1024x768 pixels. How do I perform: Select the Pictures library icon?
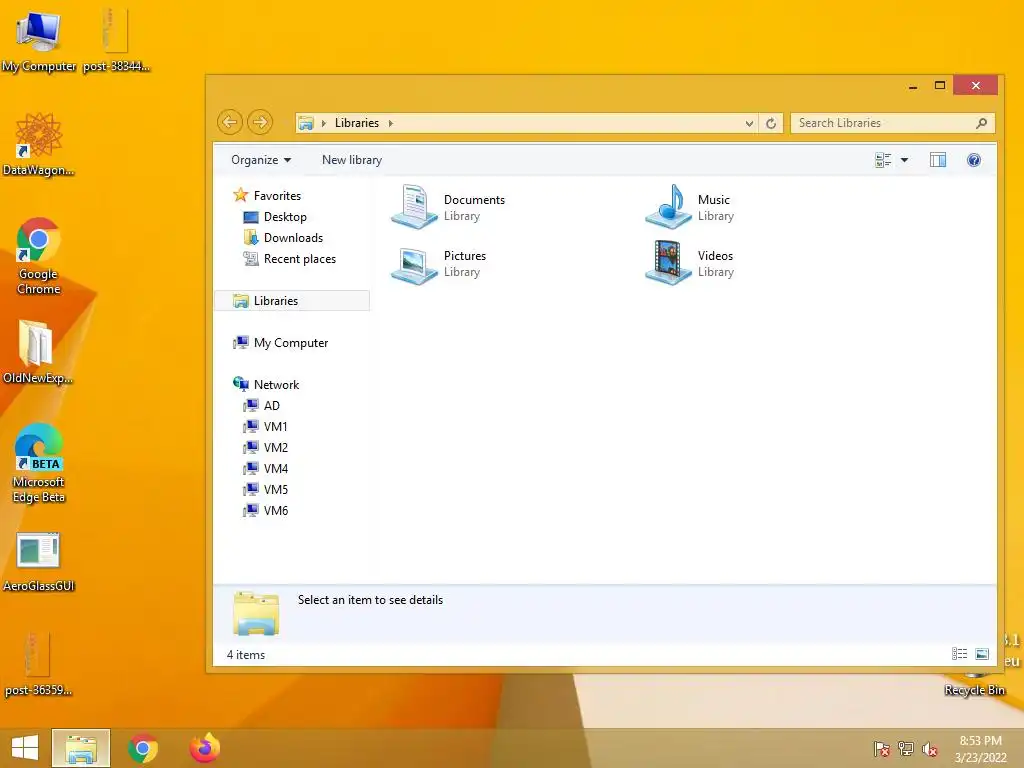[414, 264]
